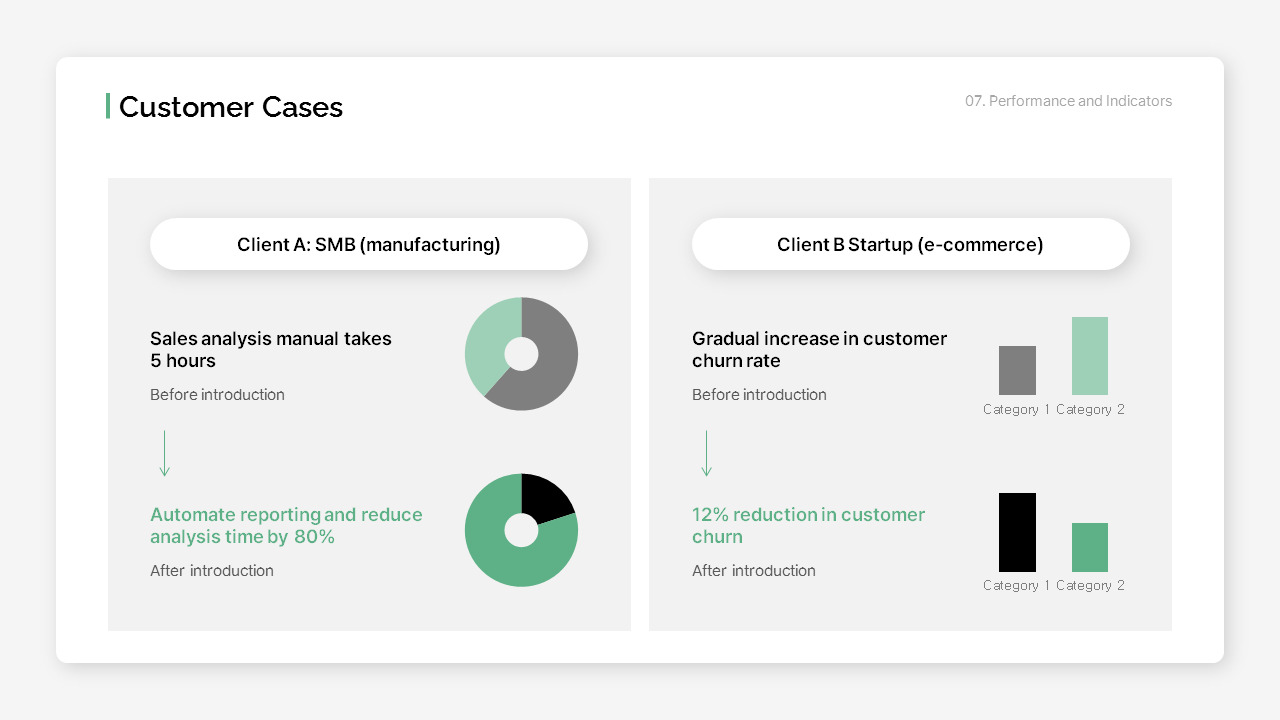Select the 12% reduction in customer churn text

coord(808,525)
